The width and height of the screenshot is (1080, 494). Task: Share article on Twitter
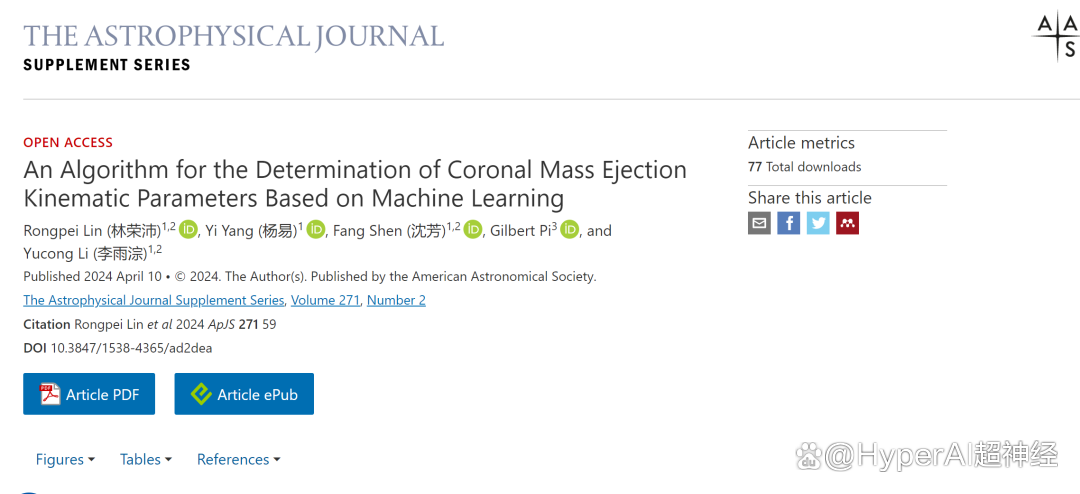click(818, 223)
